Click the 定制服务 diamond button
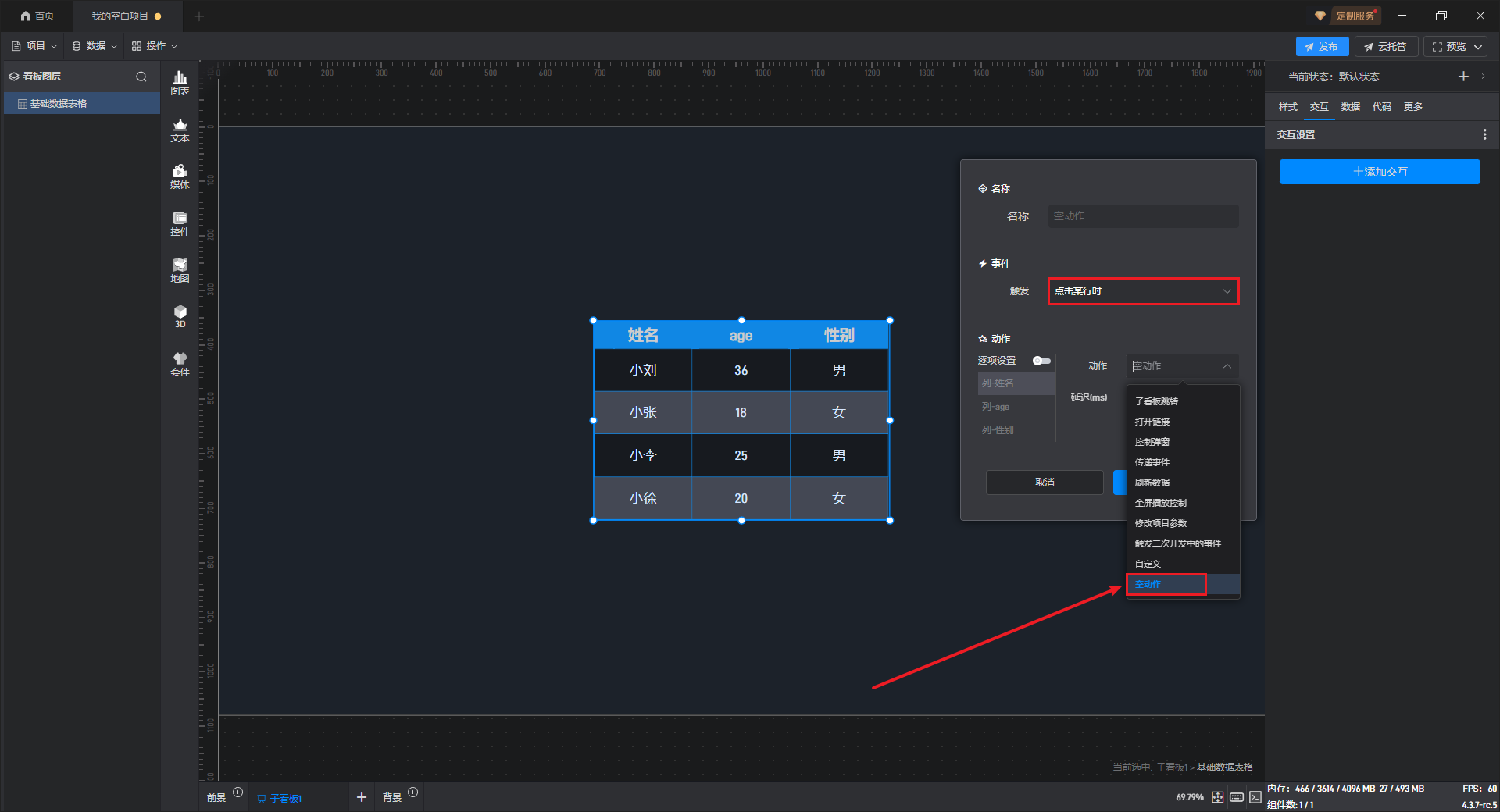This screenshot has height=812, width=1500. tap(1348, 16)
